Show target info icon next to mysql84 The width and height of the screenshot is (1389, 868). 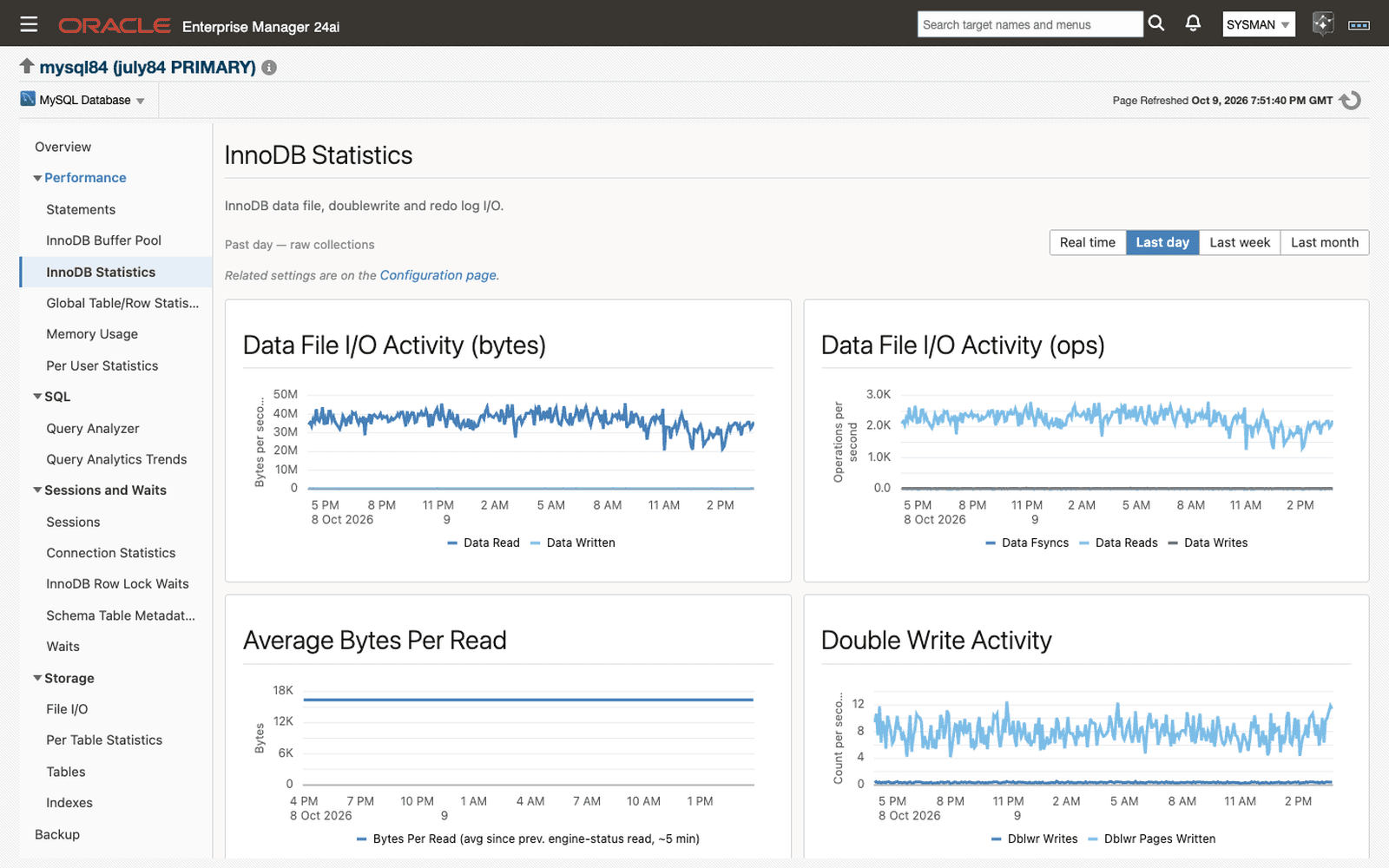coord(269,68)
